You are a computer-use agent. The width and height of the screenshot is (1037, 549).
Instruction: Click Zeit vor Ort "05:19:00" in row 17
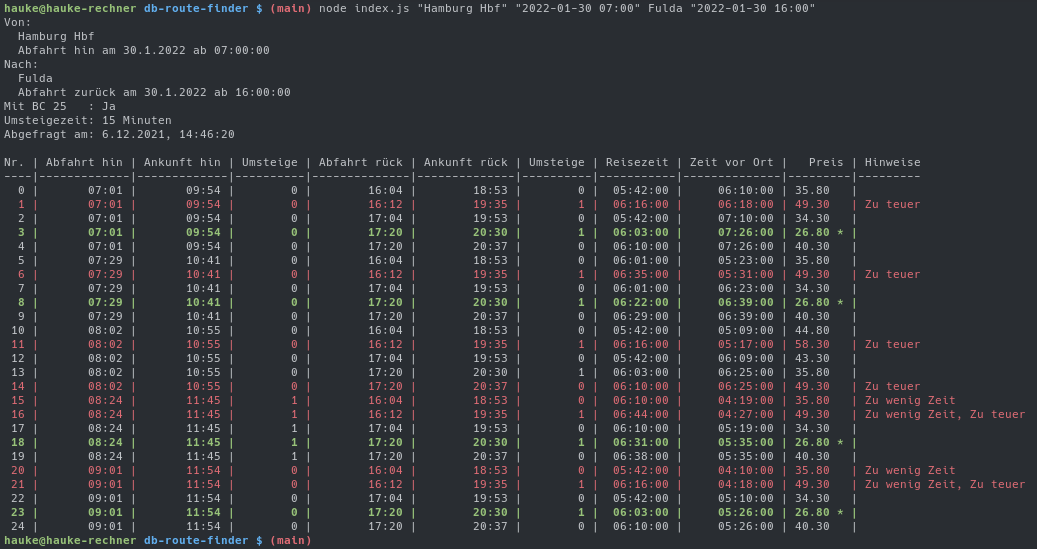coord(745,428)
